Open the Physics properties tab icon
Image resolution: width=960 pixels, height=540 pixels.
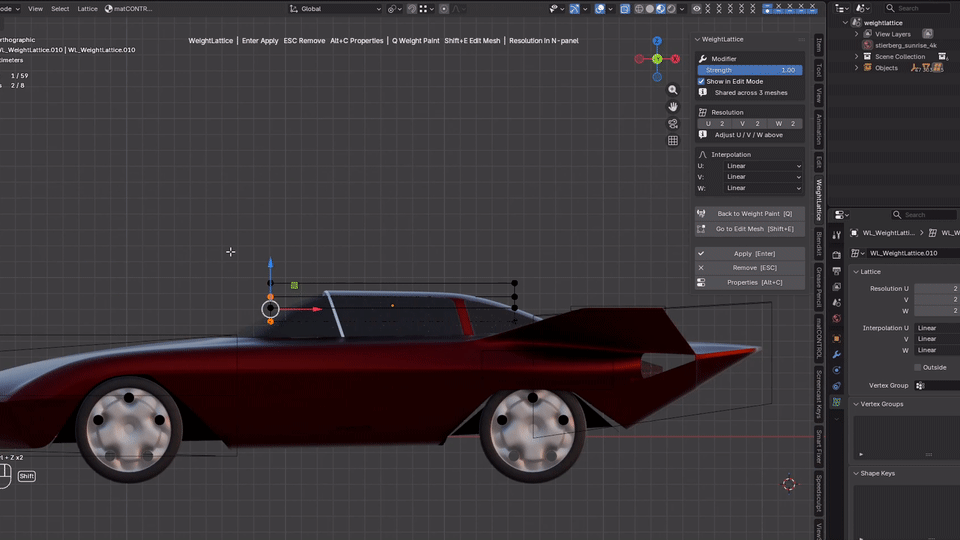(836, 370)
